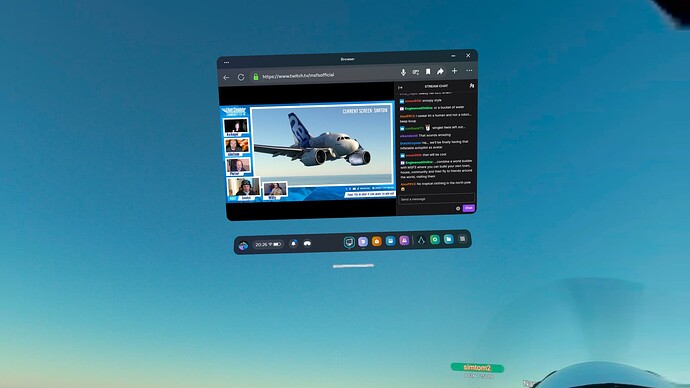Activate the microphone voice input icon
690x388 pixels.
pos(403,72)
